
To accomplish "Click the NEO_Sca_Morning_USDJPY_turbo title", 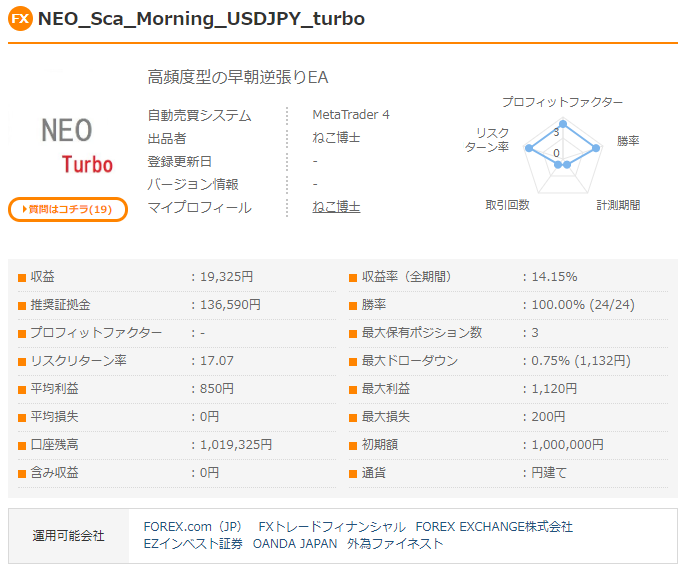I will pyautogui.click(x=201, y=19).
